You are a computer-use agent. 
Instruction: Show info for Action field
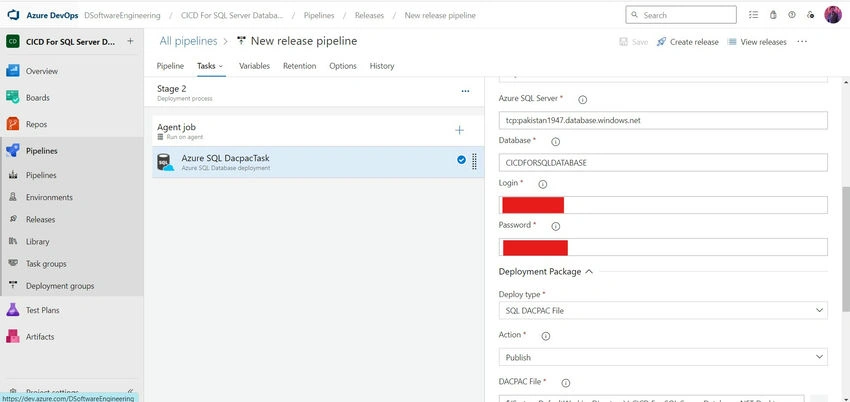[x=546, y=336]
